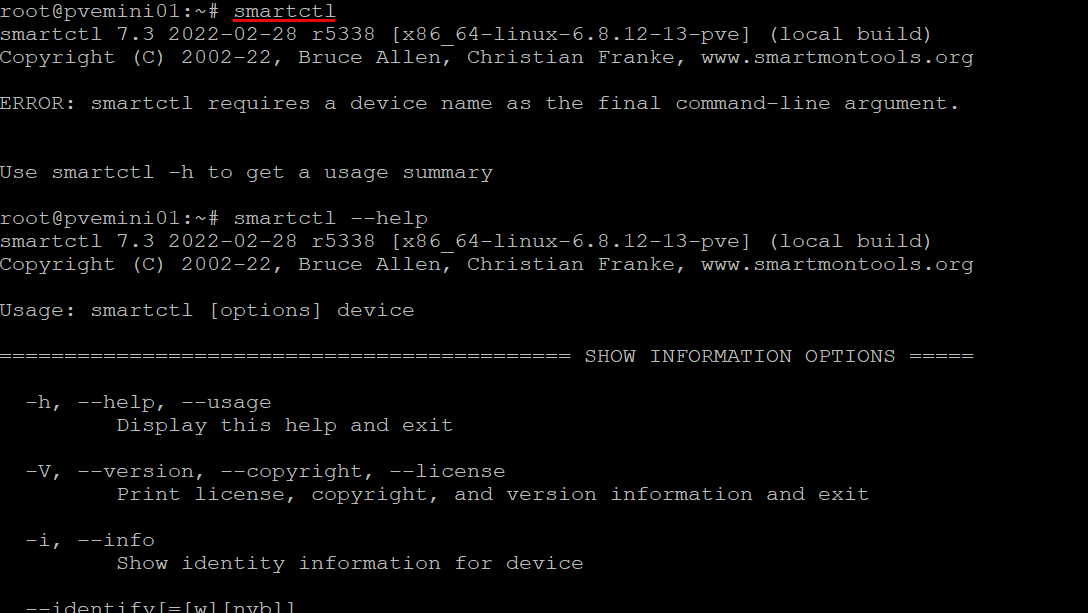
Task: Click "Show identity information for device" description
Action: click(x=349, y=563)
